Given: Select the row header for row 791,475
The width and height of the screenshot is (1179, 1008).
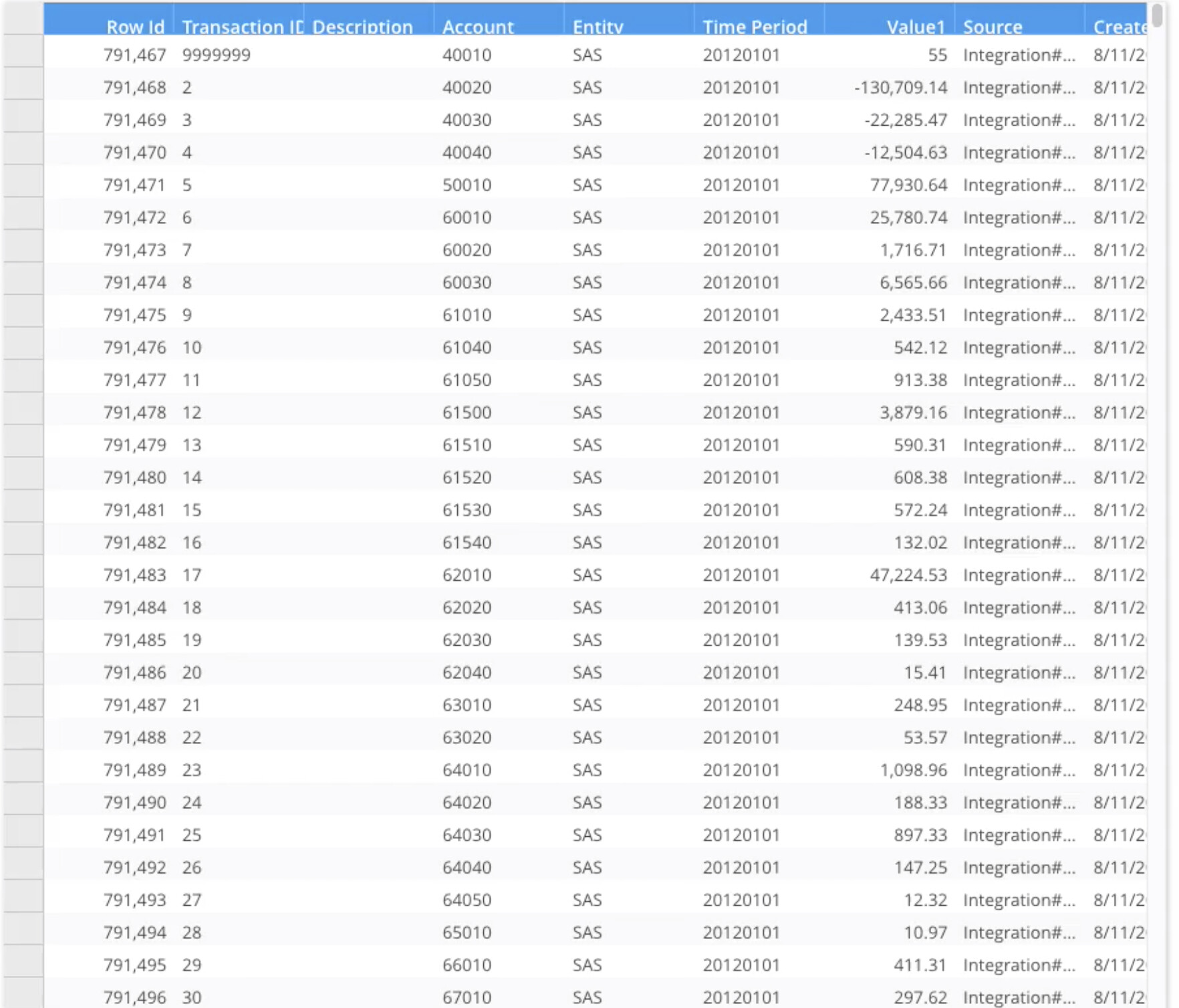Looking at the screenshot, I should point(23,311).
